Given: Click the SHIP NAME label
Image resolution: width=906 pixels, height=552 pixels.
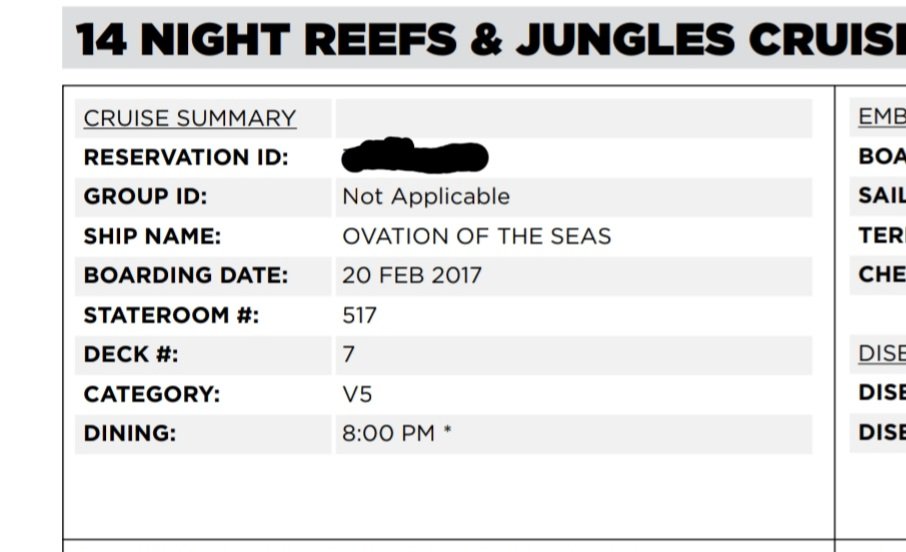Looking at the screenshot, I should click(x=152, y=236).
